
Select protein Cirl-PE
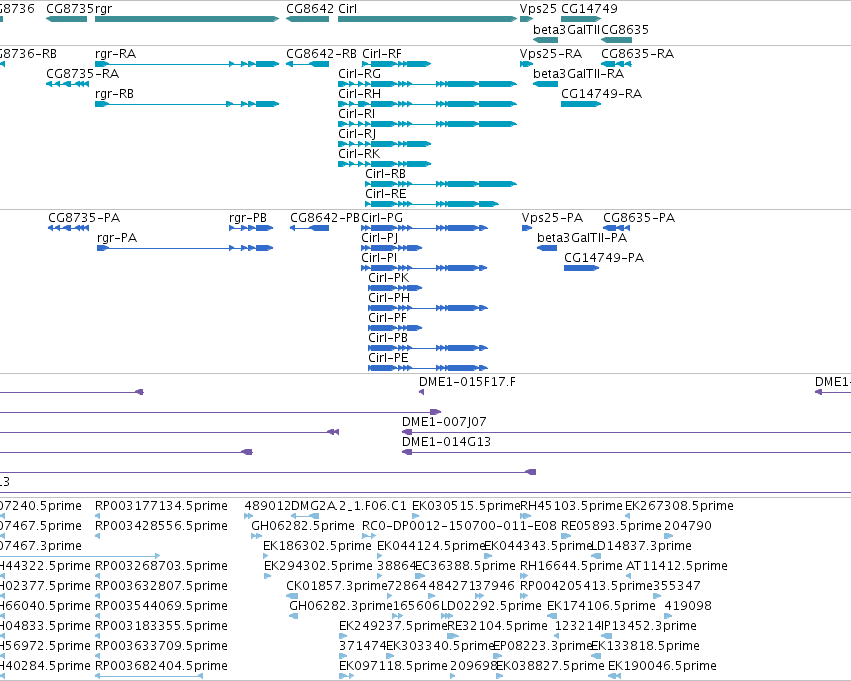(428, 368)
